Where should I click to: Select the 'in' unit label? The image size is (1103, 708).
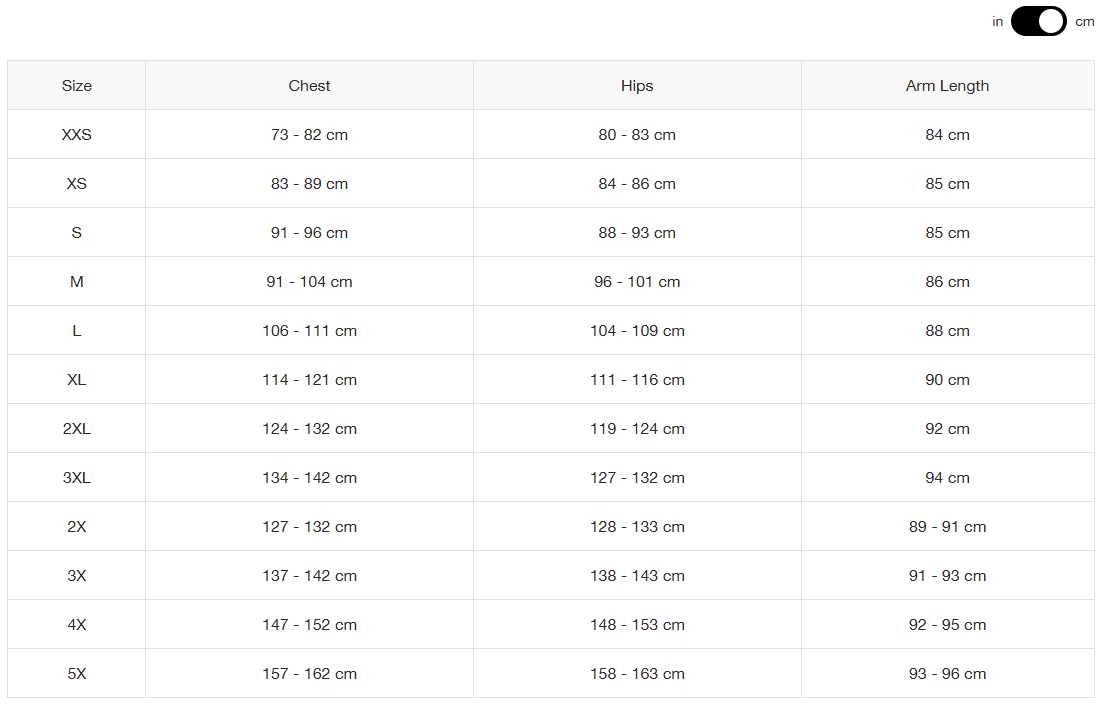coord(997,22)
